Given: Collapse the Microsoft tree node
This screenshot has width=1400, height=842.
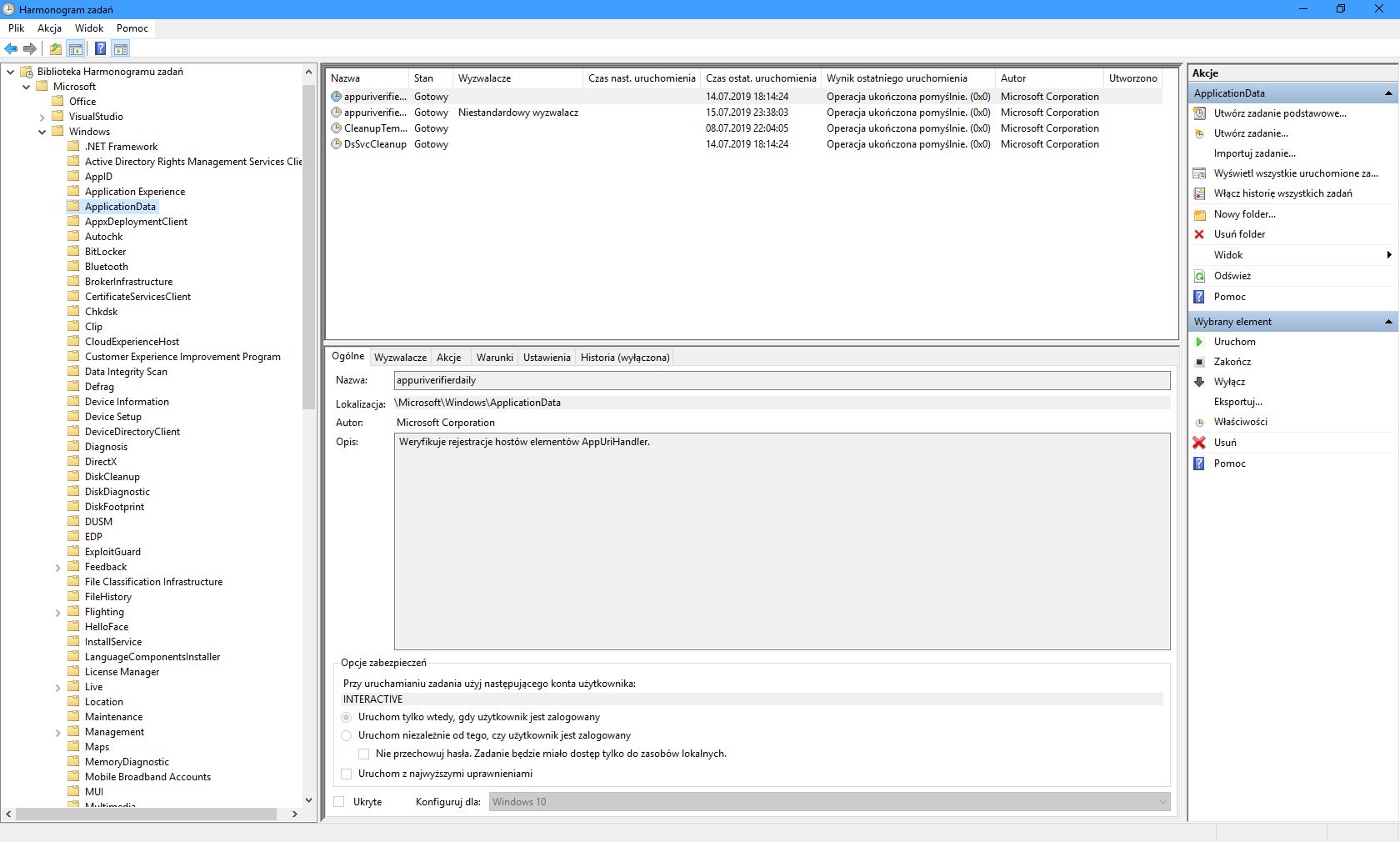Looking at the screenshot, I should tap(26, 87).
